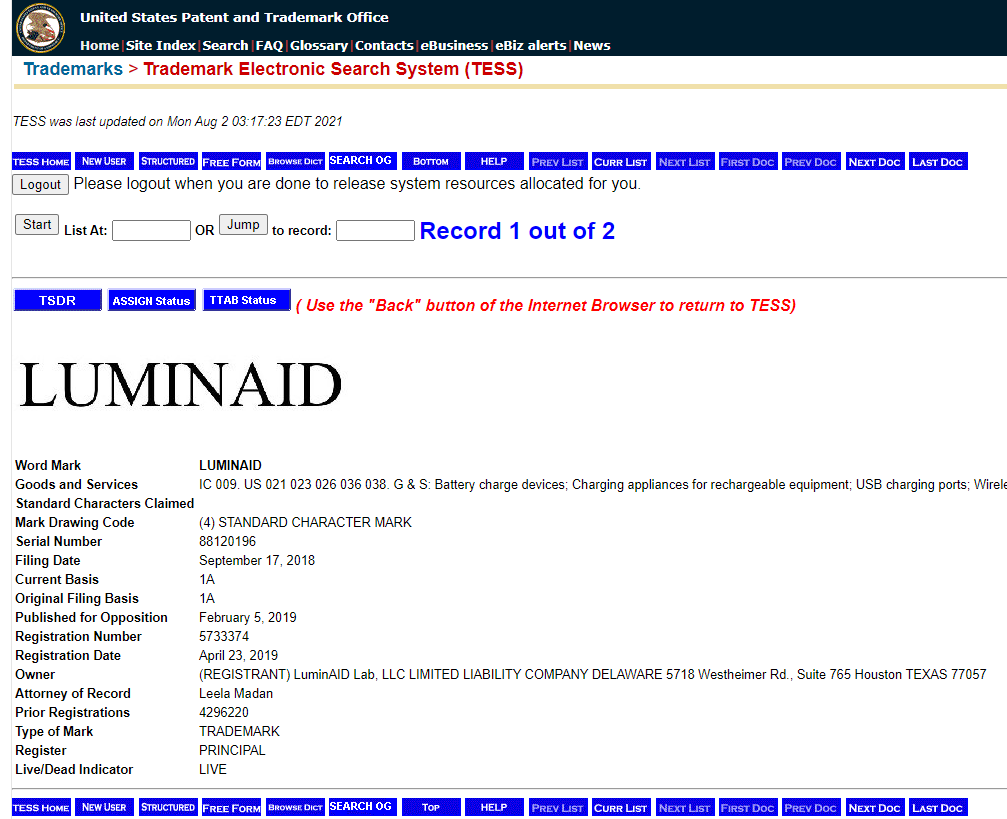Click top Structured search button
1007x819 pixels.
[168, 161]
